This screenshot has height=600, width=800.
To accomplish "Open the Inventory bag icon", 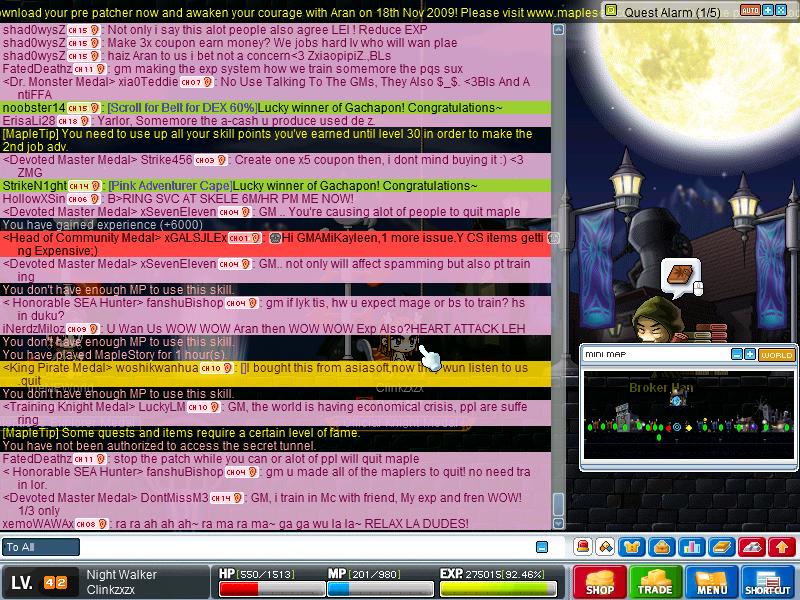I will [662, 547].
